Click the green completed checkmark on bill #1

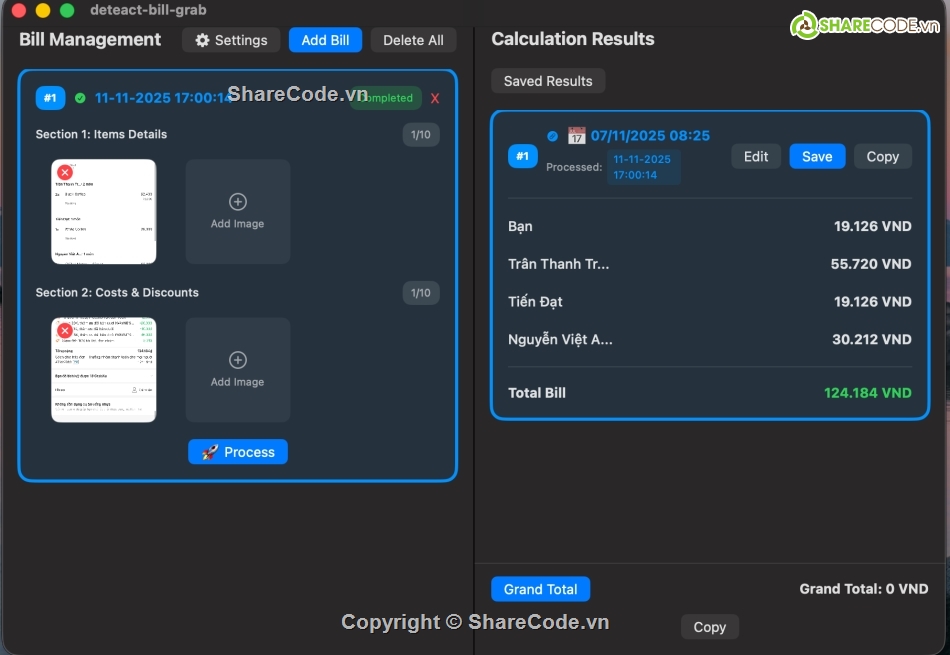point(80,97)
